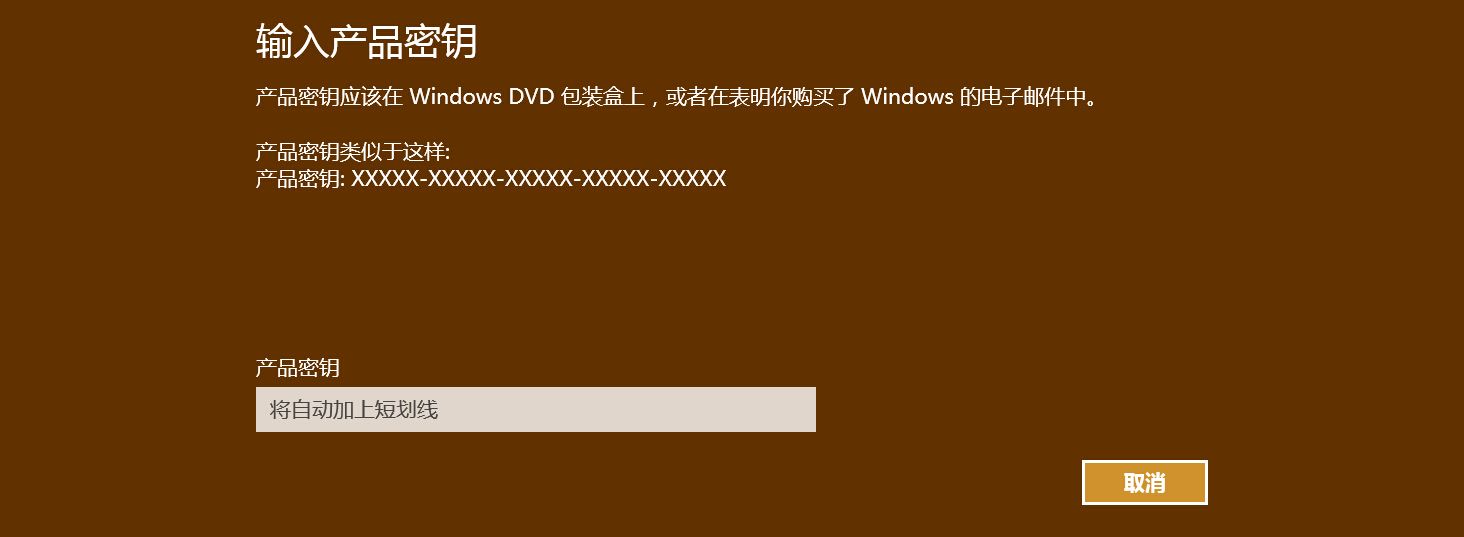Click the placeholder 将自动加上短划线

(354, 410)
